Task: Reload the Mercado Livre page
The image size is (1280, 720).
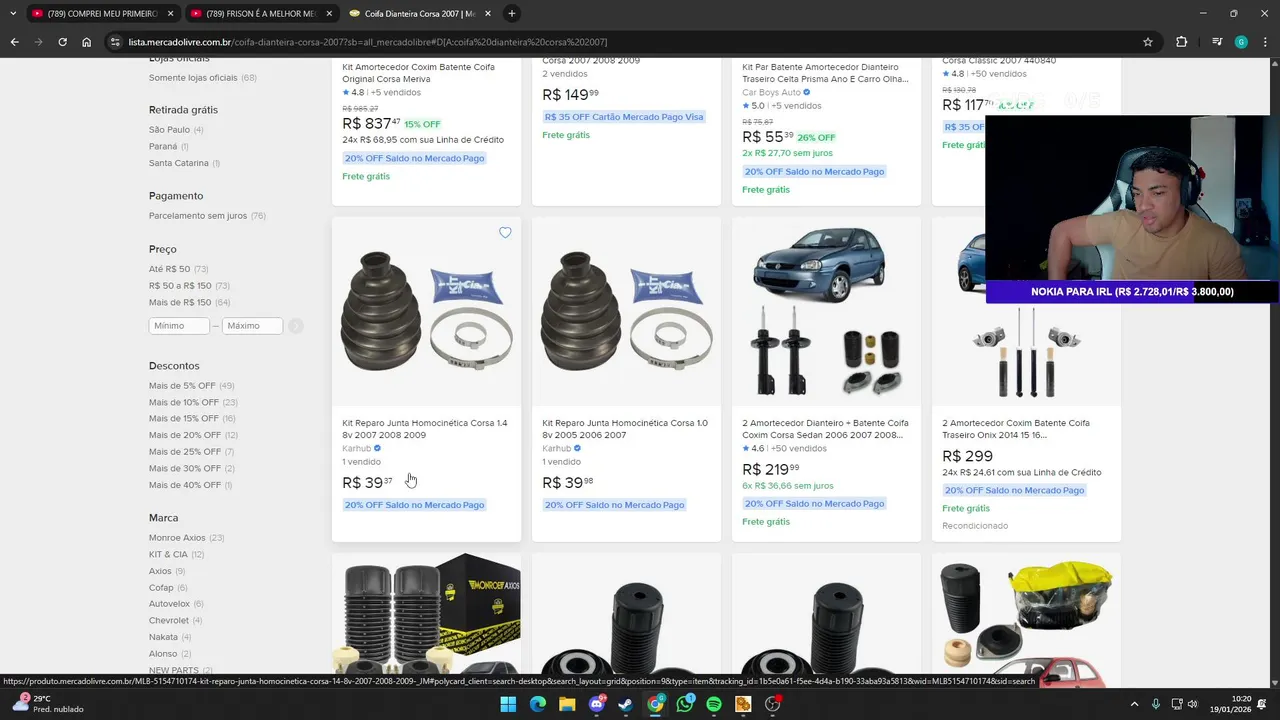Action: pos(62,42)
